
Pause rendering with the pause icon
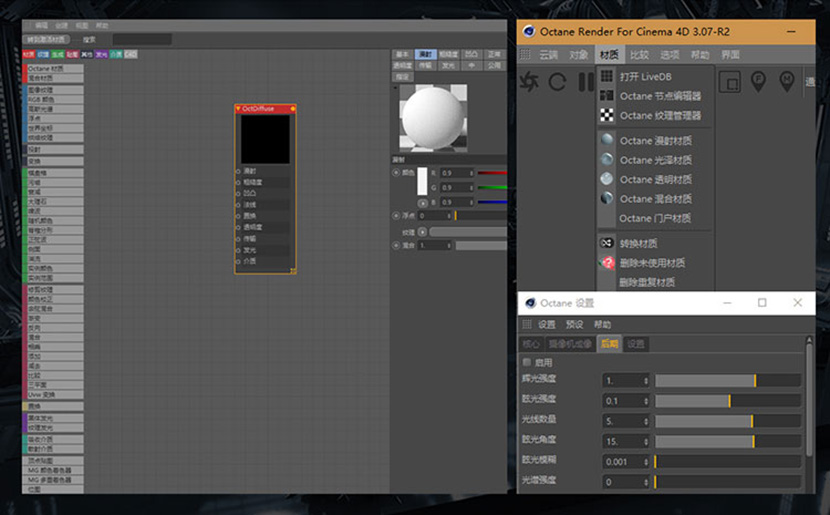pyautogui.click(x=585, y=82)
